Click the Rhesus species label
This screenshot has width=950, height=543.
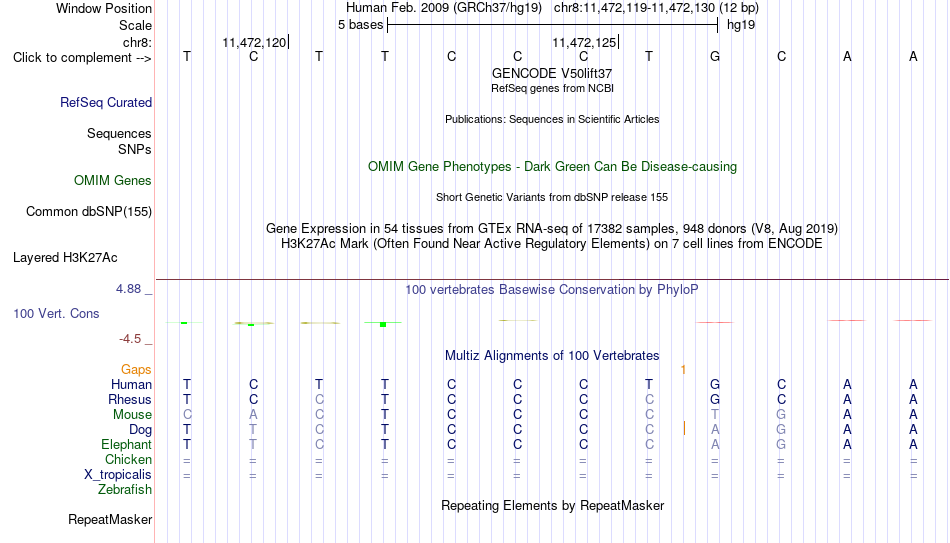pyautogui.click(x=130, y=399)
